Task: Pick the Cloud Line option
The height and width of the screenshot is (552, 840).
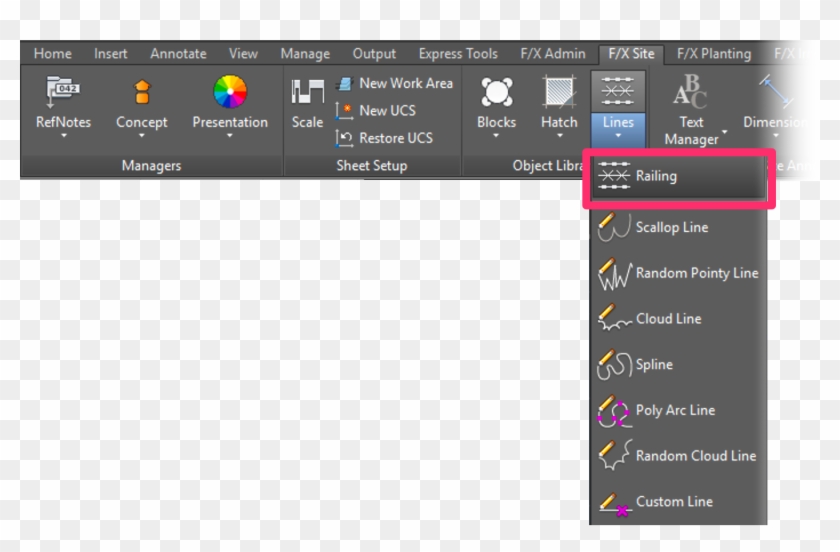Action: pyautogui.click(x=668, y=319)
